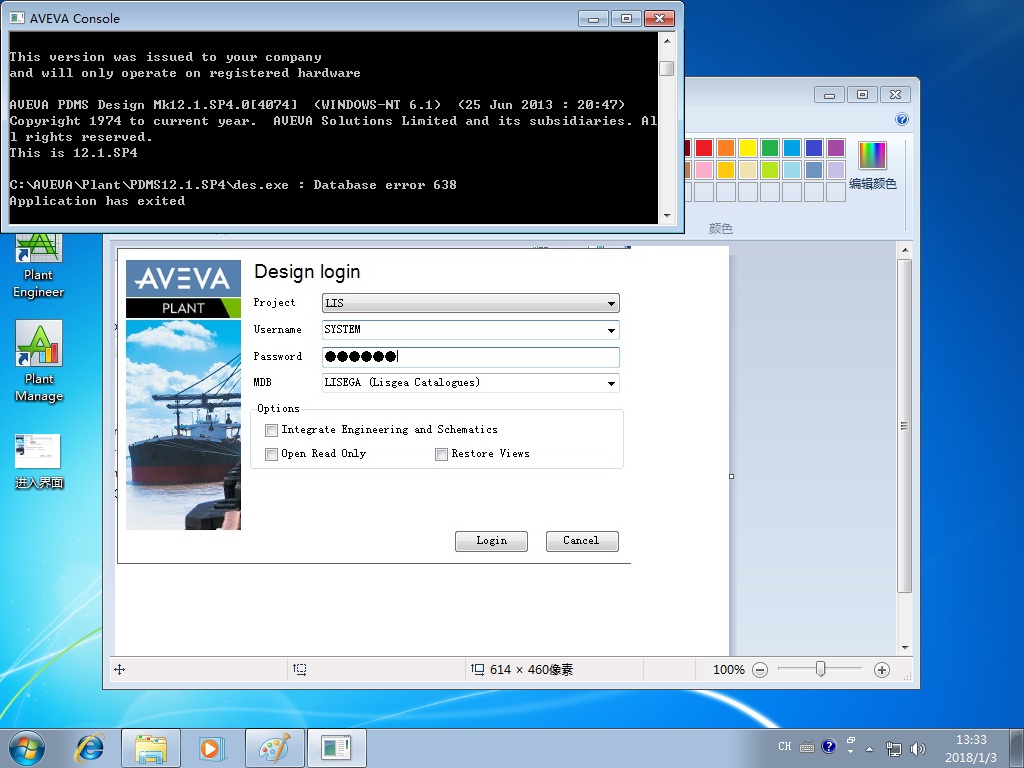The width and height of the screenshot is (1024, 768).
Task: Minimize the AVEVA Console window
Action: (x=593, y=18)
